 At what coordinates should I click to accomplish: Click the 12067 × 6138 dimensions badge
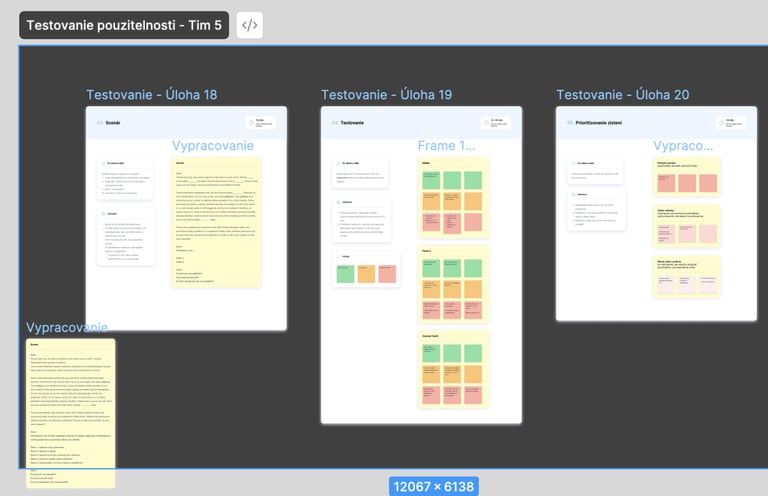(433, 486)
